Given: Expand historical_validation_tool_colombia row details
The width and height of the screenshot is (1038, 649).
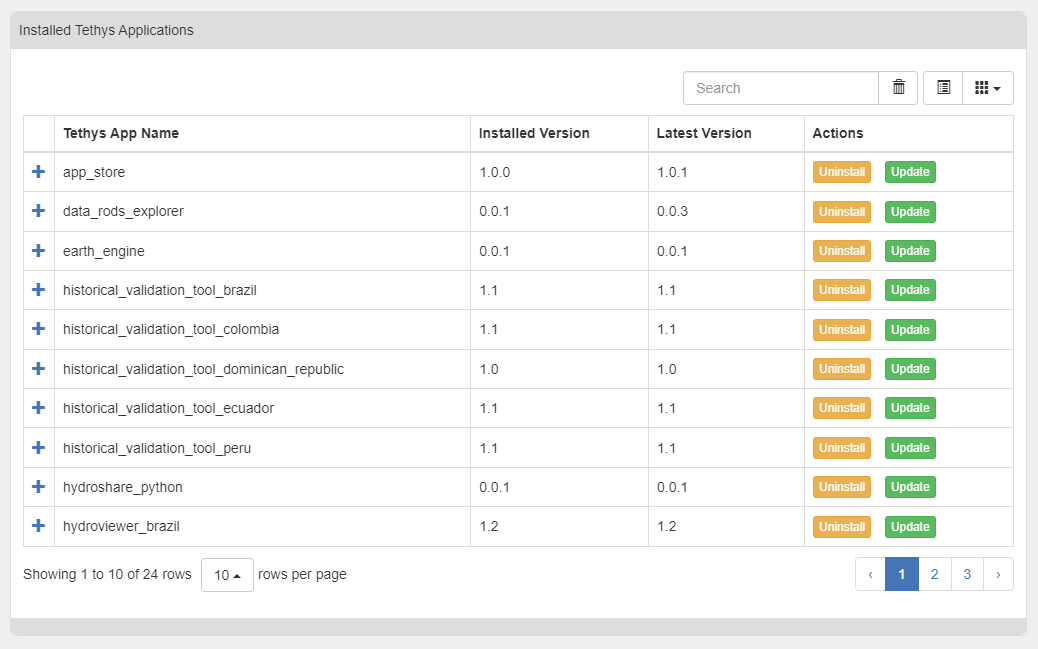Looking at the screenshot, I should pyautogui.click(x=38, y=328).
